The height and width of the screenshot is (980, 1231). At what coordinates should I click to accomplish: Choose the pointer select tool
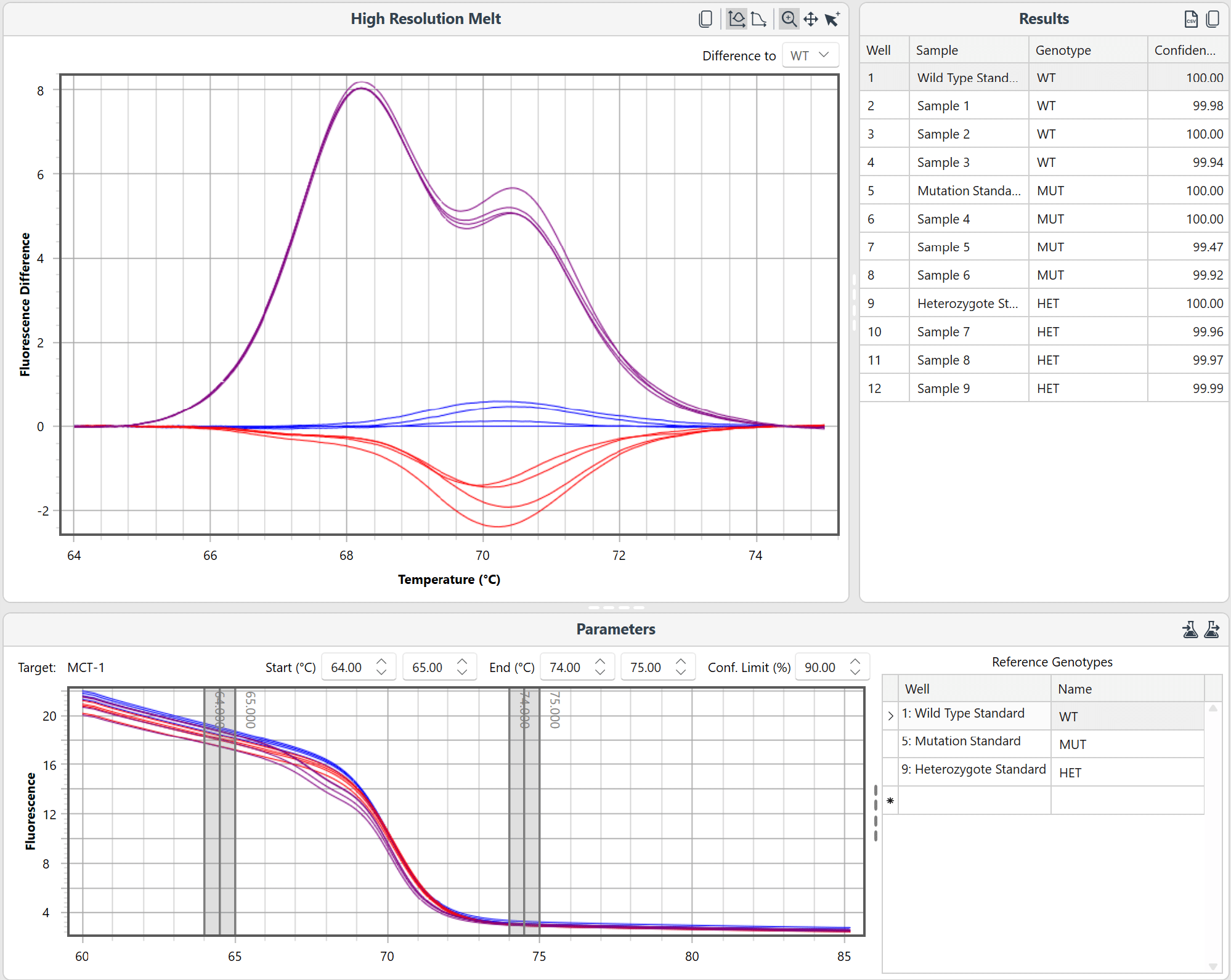click(x=832, y=19)
